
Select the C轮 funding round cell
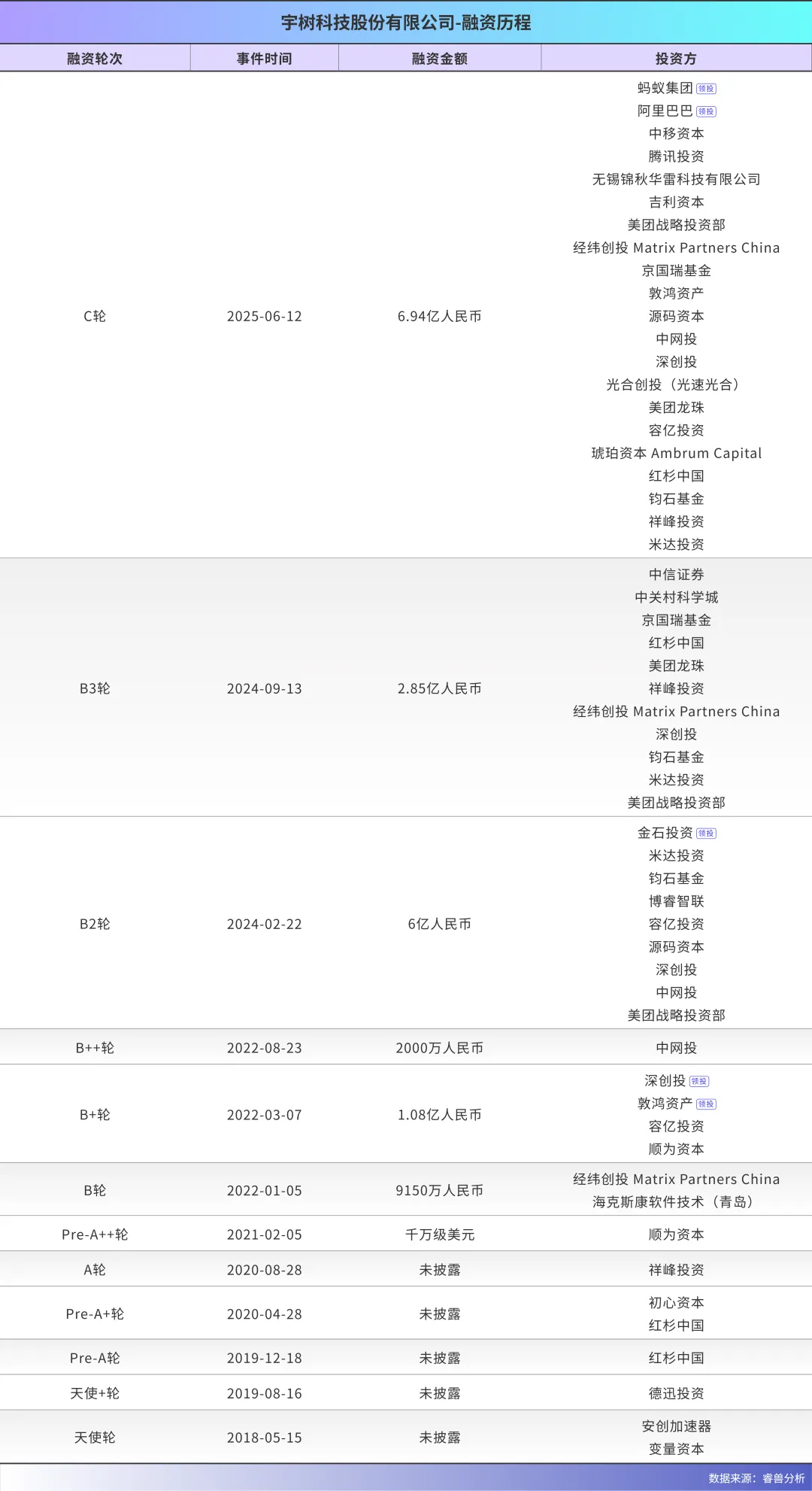click(x=95, y=317)
